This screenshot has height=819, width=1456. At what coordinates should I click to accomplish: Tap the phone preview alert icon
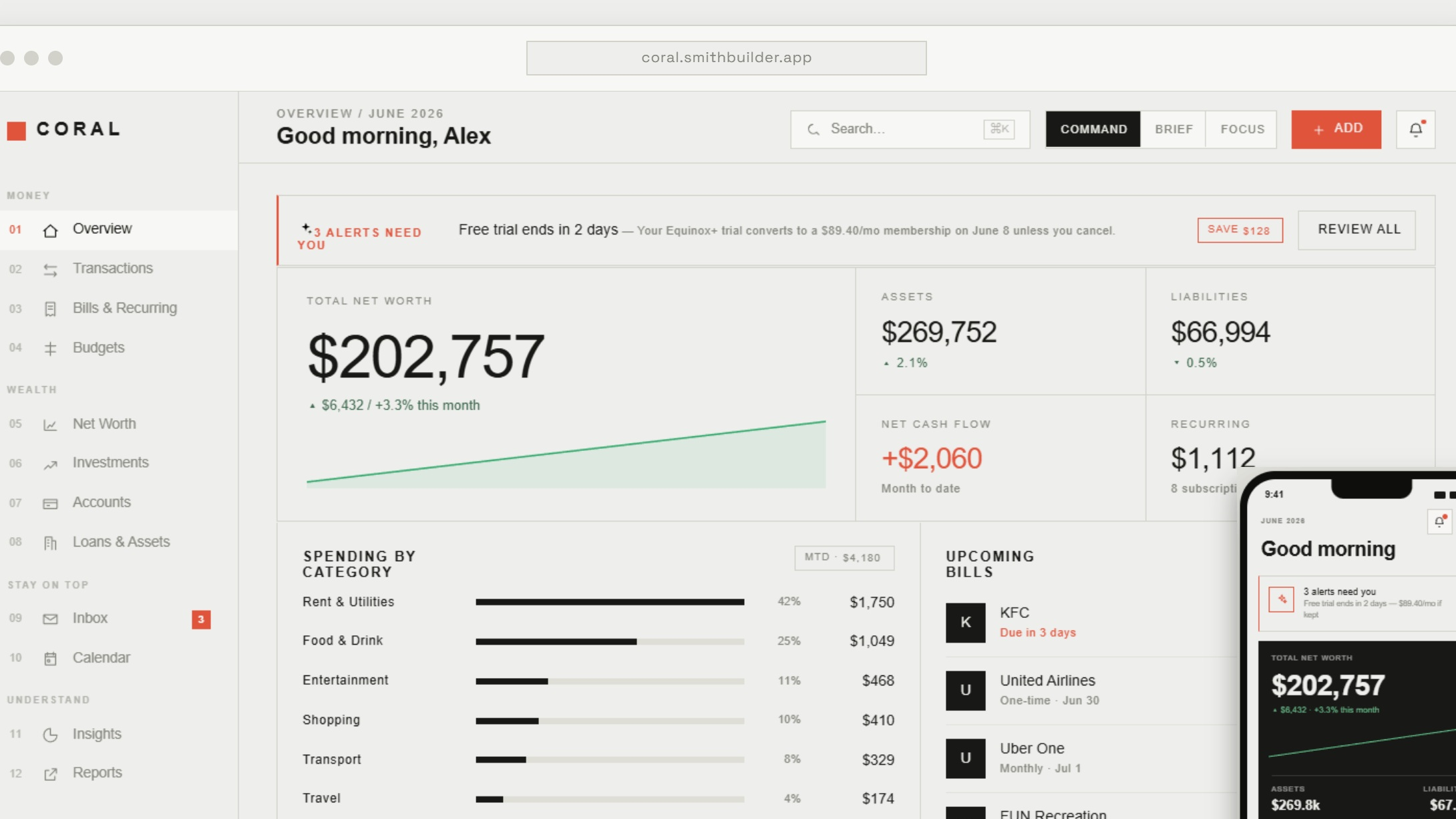coord(1281,599)
